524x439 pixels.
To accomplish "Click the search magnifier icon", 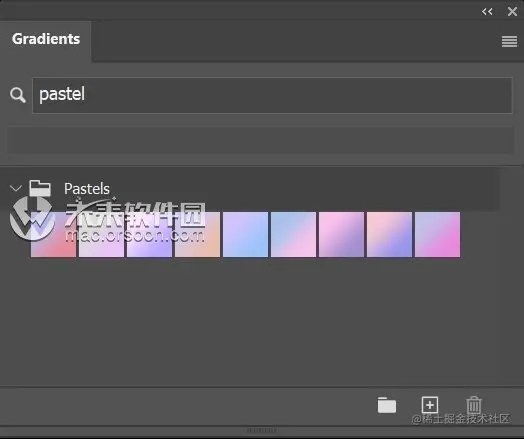I will 18,95.
